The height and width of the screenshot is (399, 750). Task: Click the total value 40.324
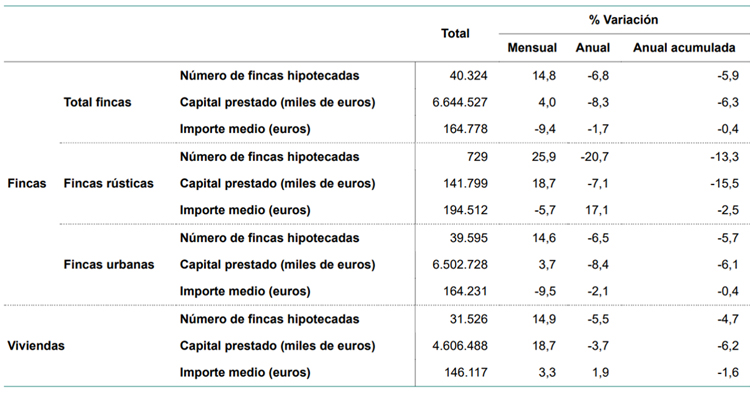tap(468, 76)
